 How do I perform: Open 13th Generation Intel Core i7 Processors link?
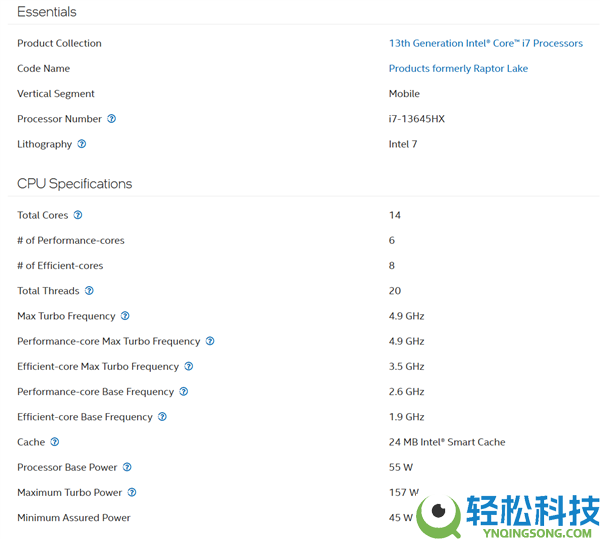(486, 43)
